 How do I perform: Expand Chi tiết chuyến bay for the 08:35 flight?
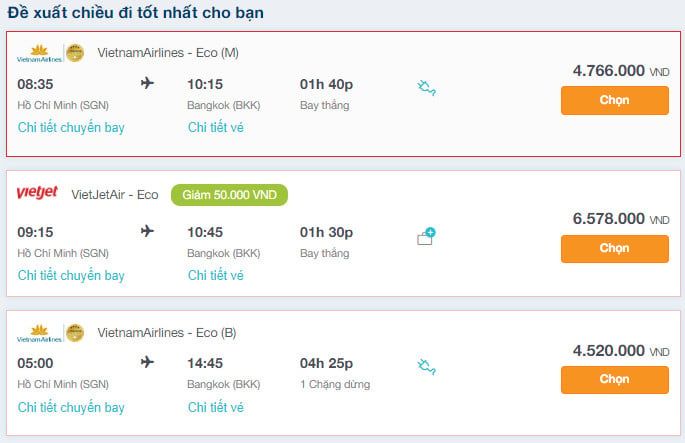coord(71,127)
